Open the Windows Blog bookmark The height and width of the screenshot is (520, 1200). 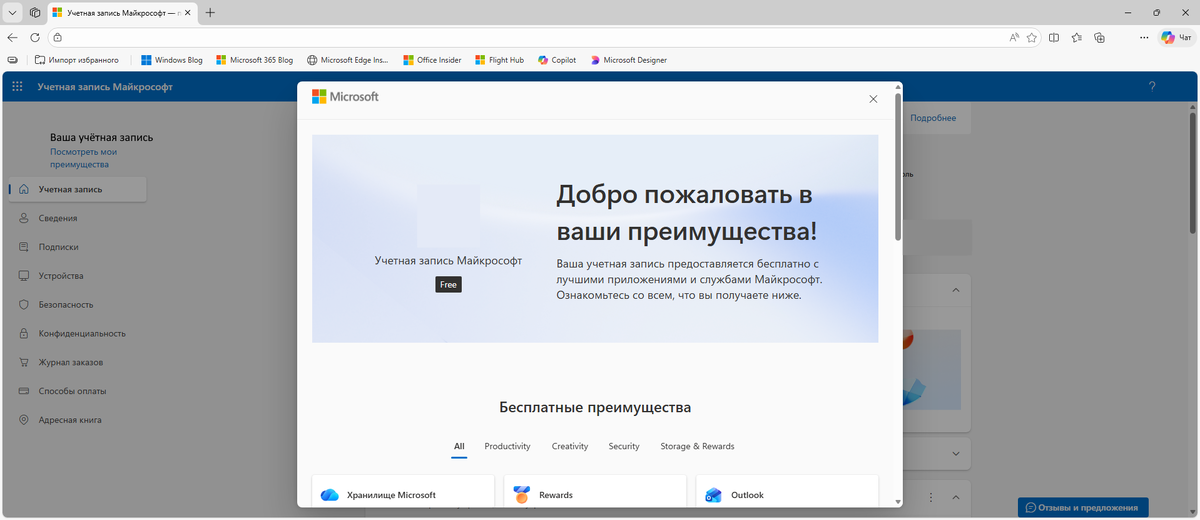(x=172, y=60)
